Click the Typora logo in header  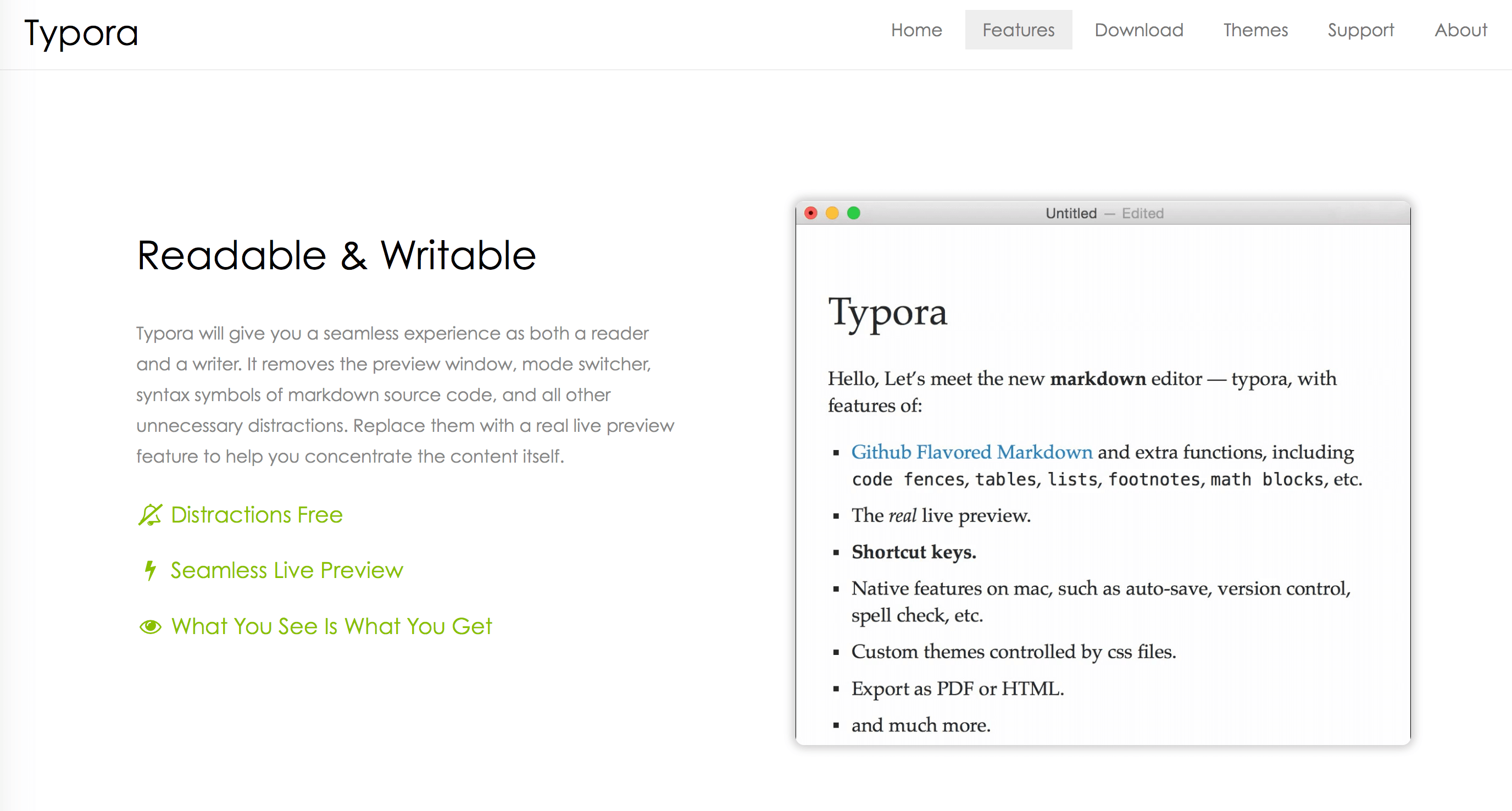pyautogui.click(x=81, y=33)
